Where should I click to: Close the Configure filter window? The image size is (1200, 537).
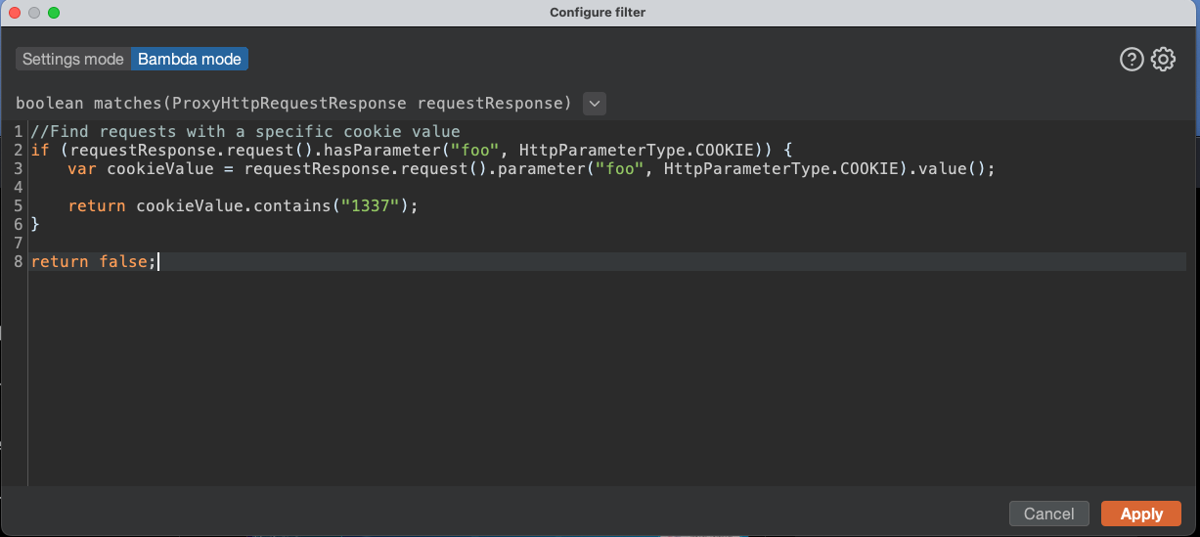[15, 13]
